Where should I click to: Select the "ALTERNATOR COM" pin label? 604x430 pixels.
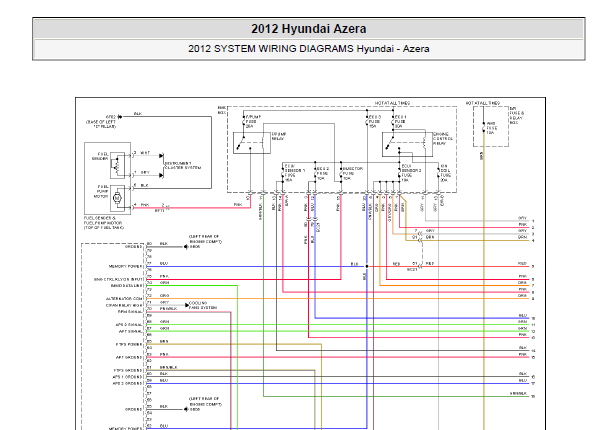124,299
